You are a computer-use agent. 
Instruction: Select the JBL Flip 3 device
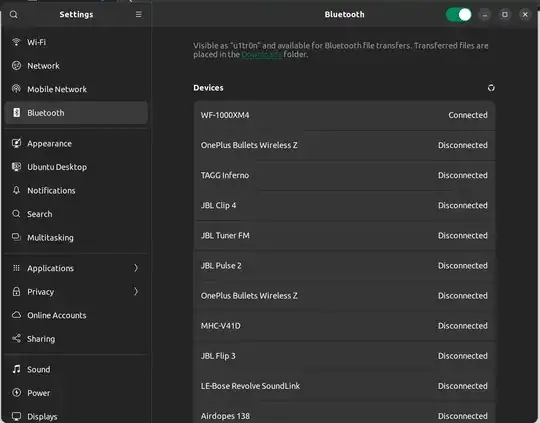(344, 356)
